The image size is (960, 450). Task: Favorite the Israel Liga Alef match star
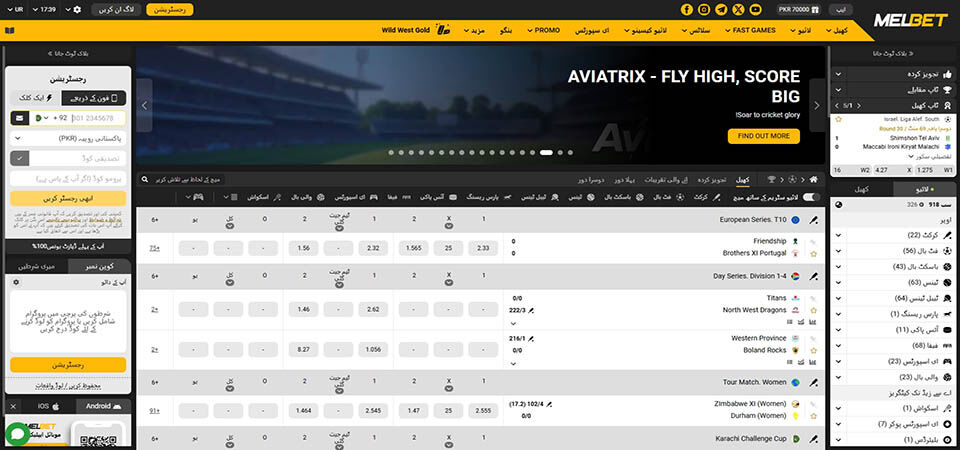pos(838,119)
